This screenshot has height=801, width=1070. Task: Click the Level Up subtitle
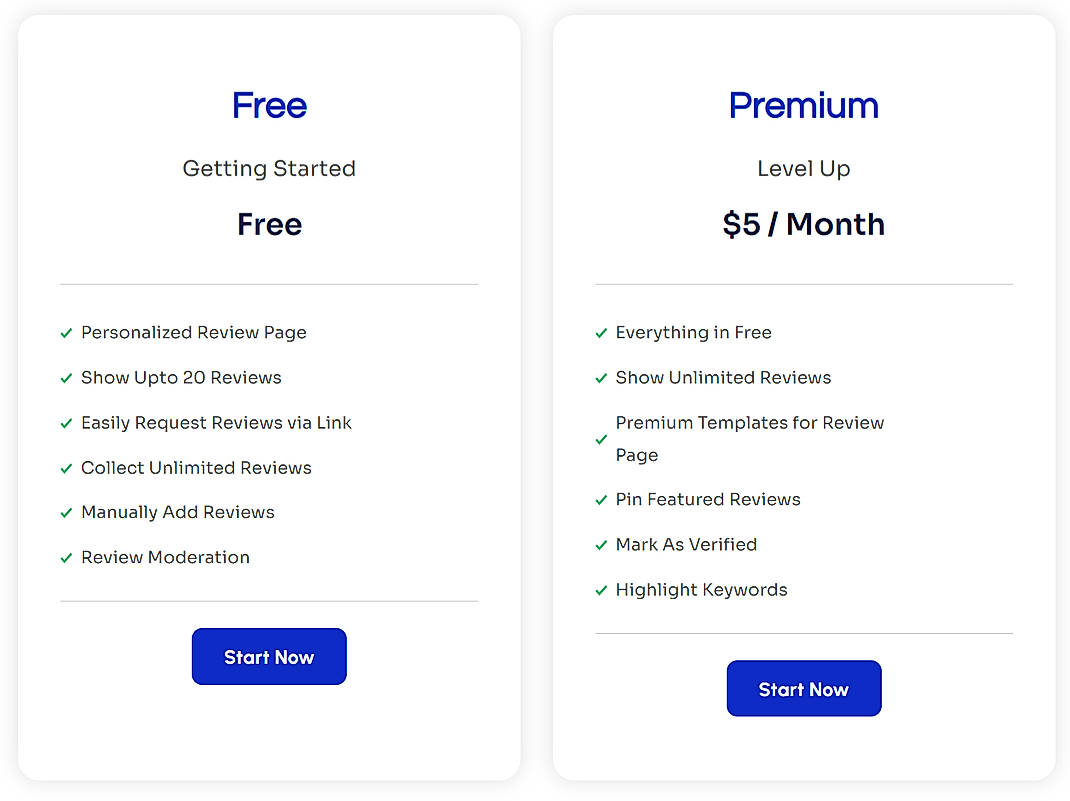coord(803,168)
